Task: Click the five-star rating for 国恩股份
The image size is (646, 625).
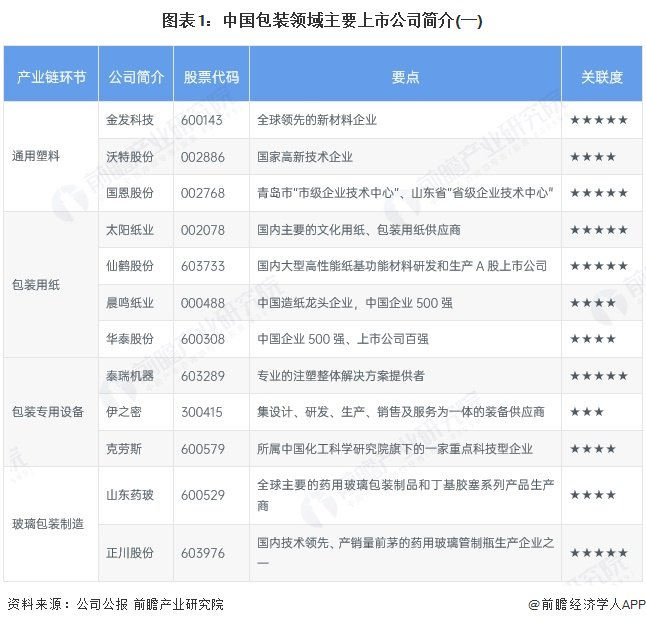Action: pyautogui.click(x=599, y=193)
